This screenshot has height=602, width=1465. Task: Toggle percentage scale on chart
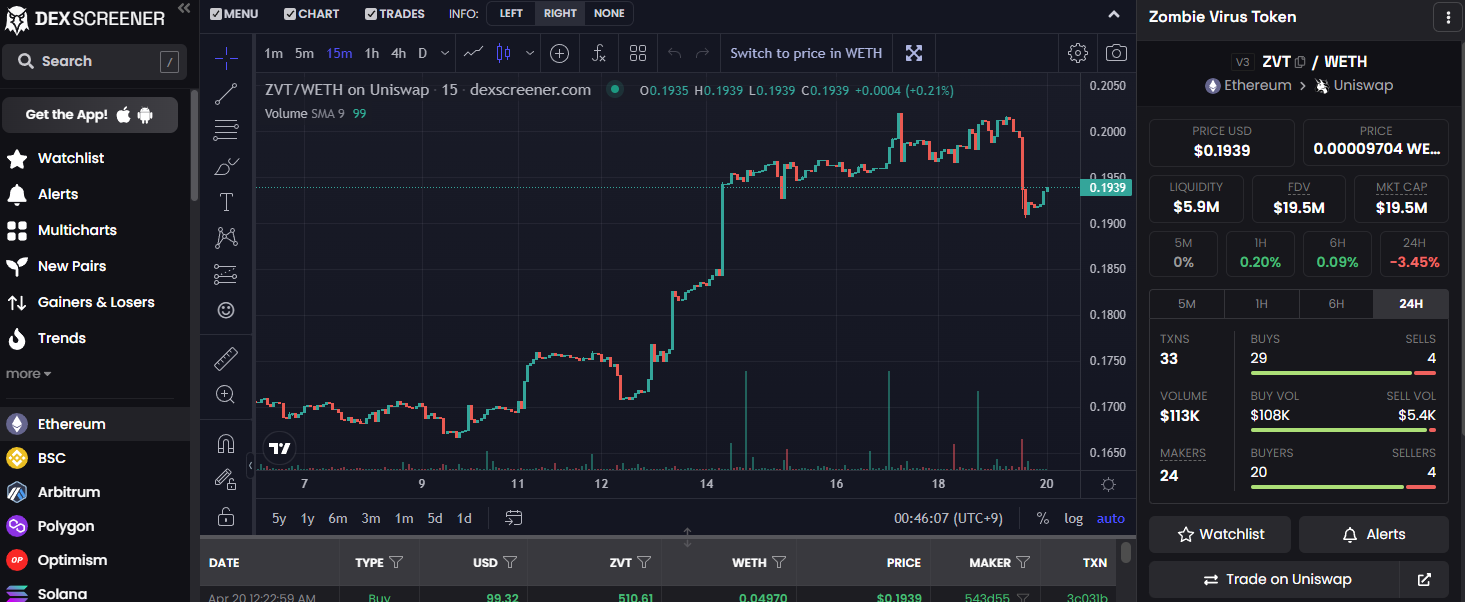[1043, 518]
